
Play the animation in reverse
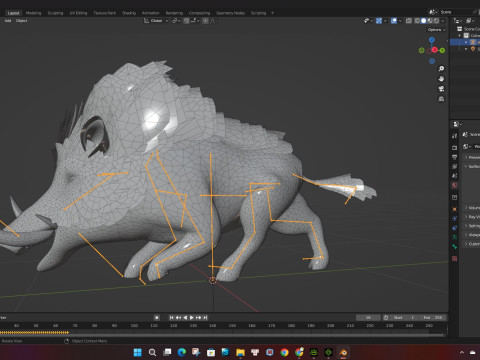[185, 318]
